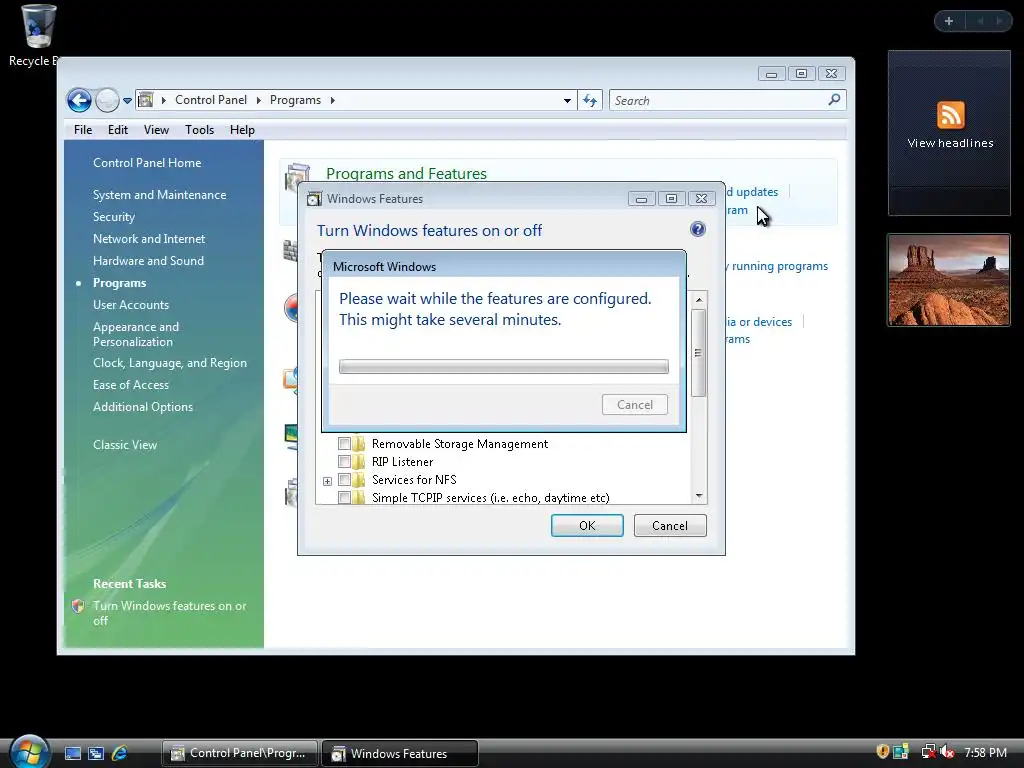Click the sidebar add gadget plus button
Image resolution: width=1024 pixels, height=768 pixels.
coord(949,21)
